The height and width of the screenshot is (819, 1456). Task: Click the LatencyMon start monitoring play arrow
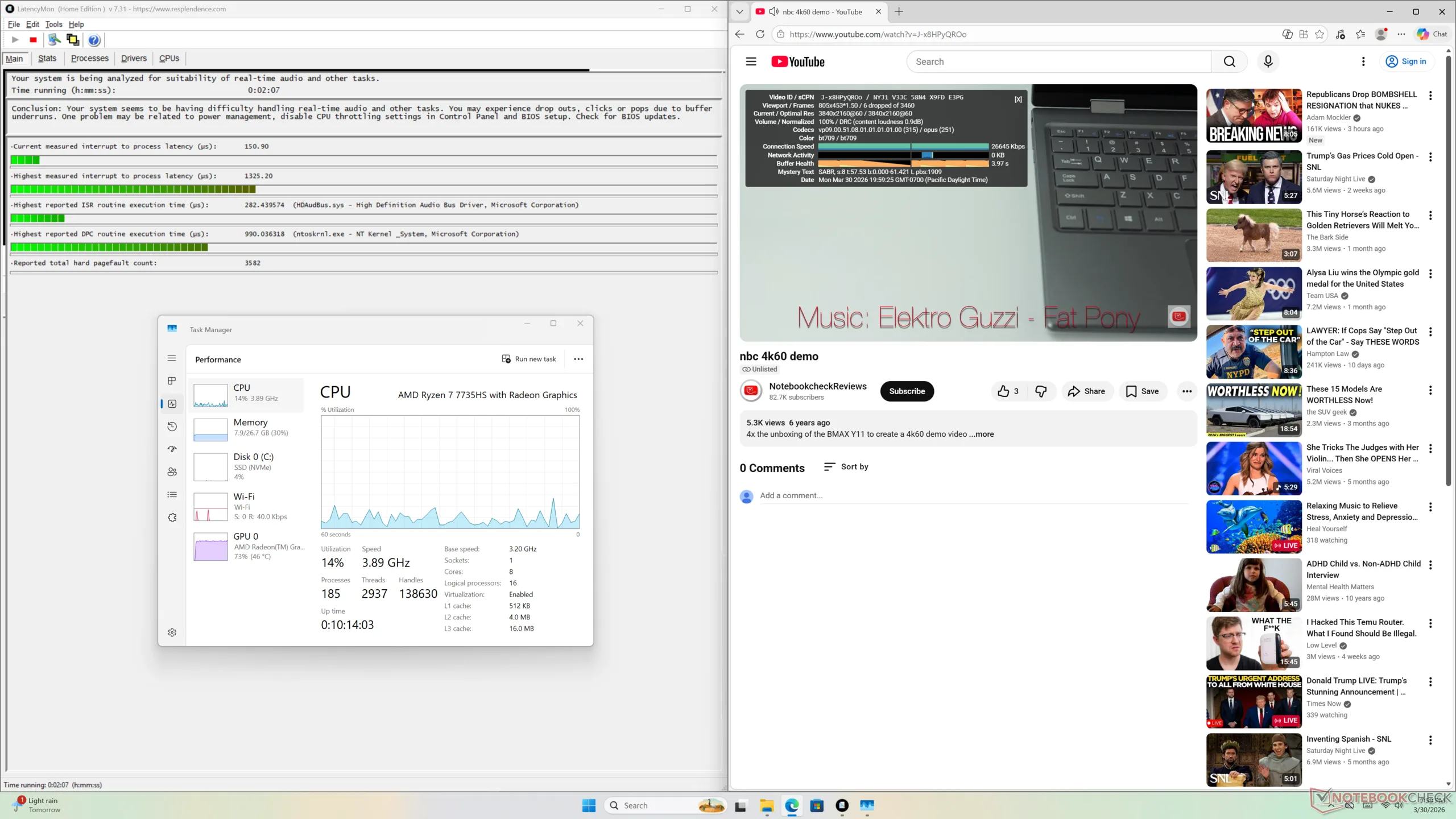pyautogui.click(x=15, y=40)
